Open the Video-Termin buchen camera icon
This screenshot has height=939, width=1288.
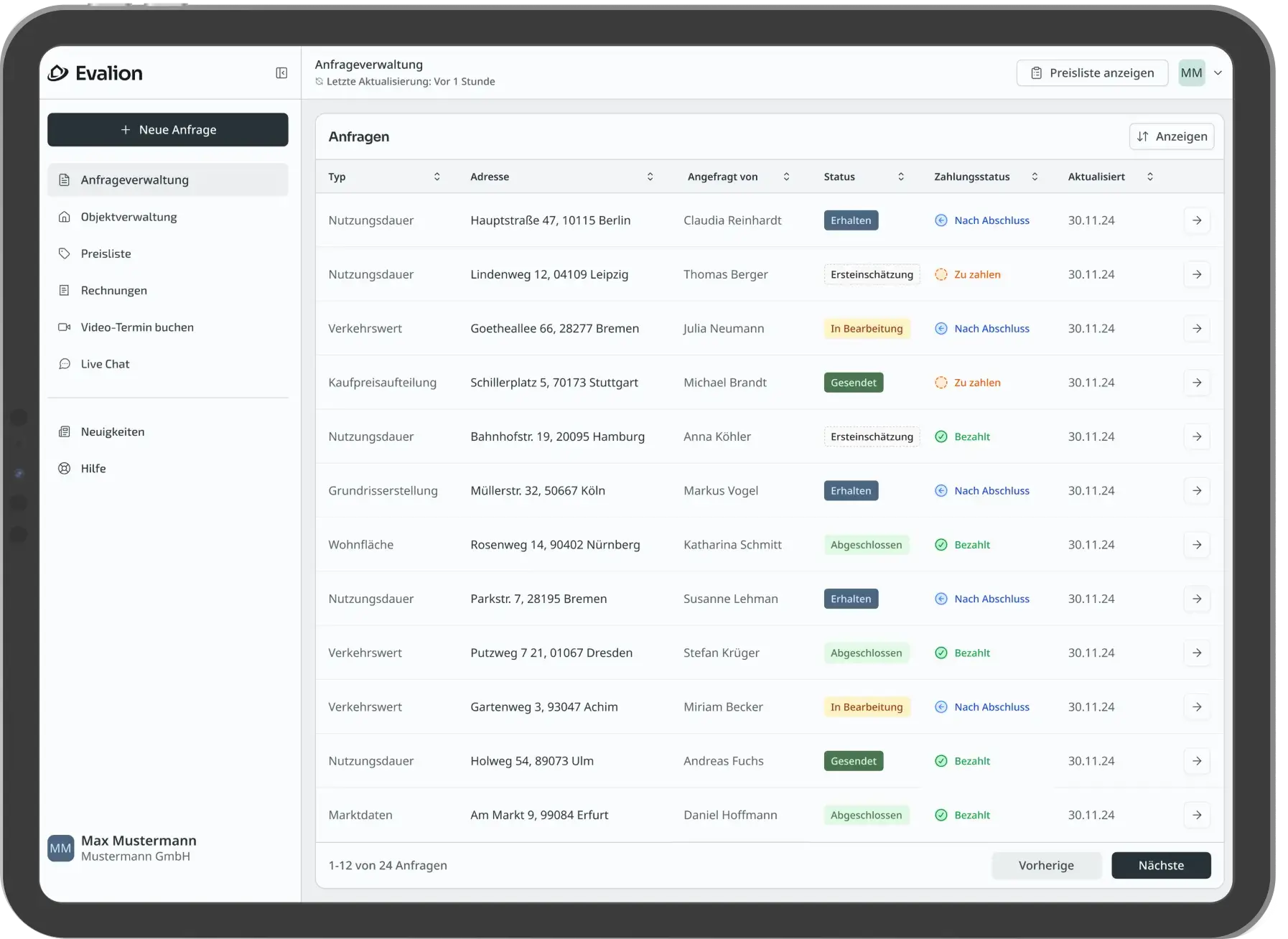[x=65, y=327]
